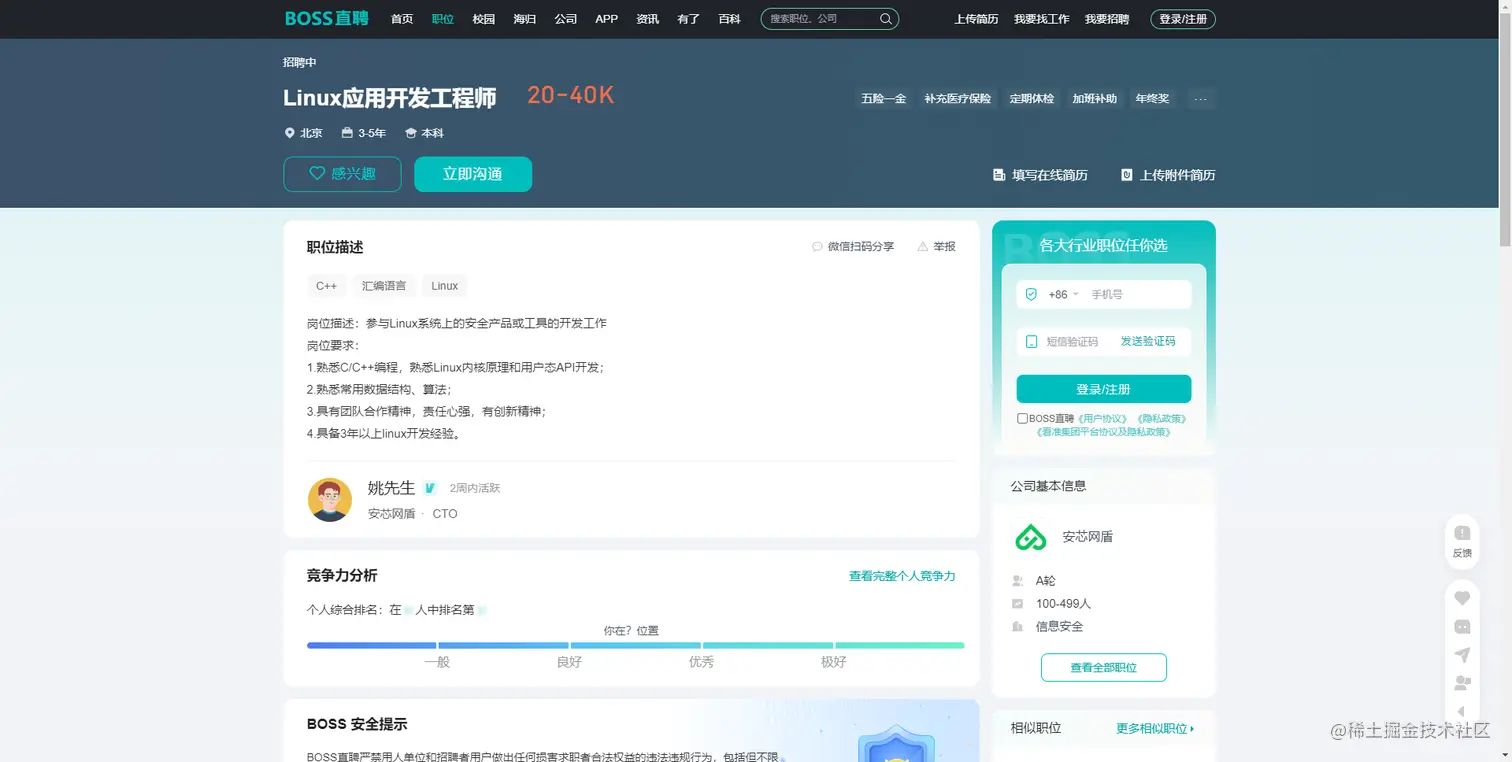1512x762 pixels.
Task: Open the 职位 nav item
Action: 443,19
